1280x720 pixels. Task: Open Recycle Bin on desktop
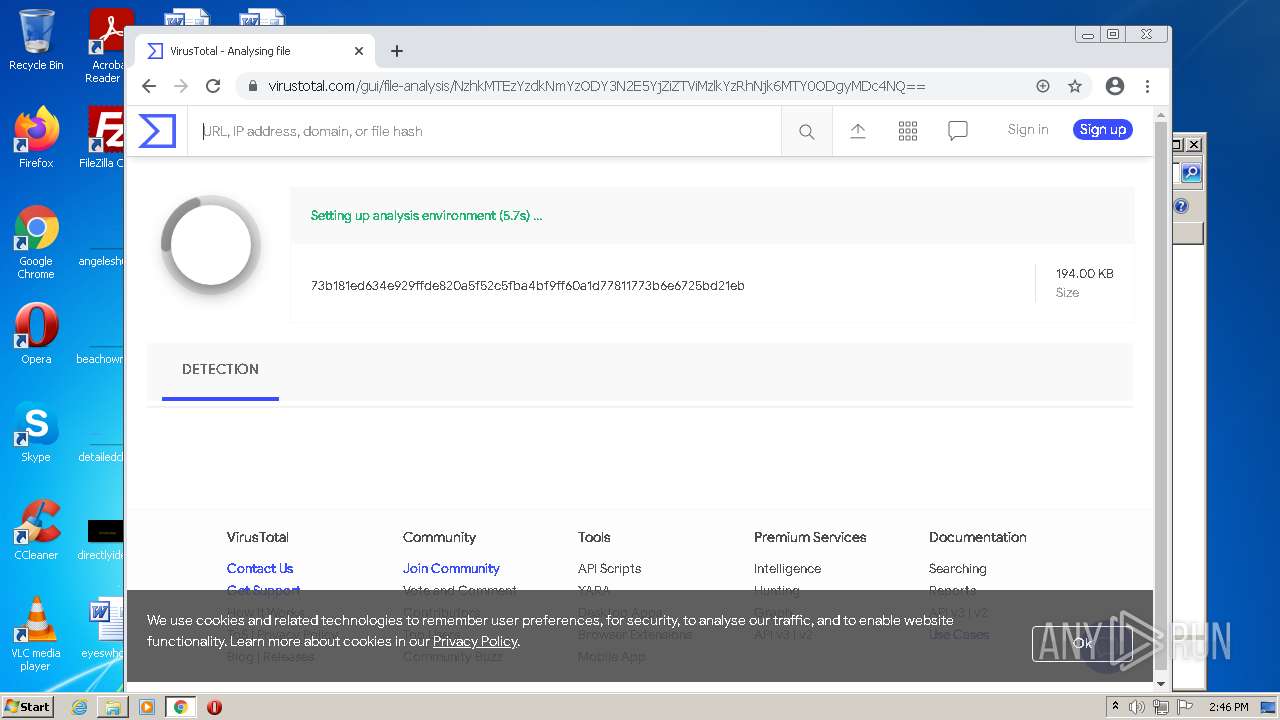tap(36, 40)
